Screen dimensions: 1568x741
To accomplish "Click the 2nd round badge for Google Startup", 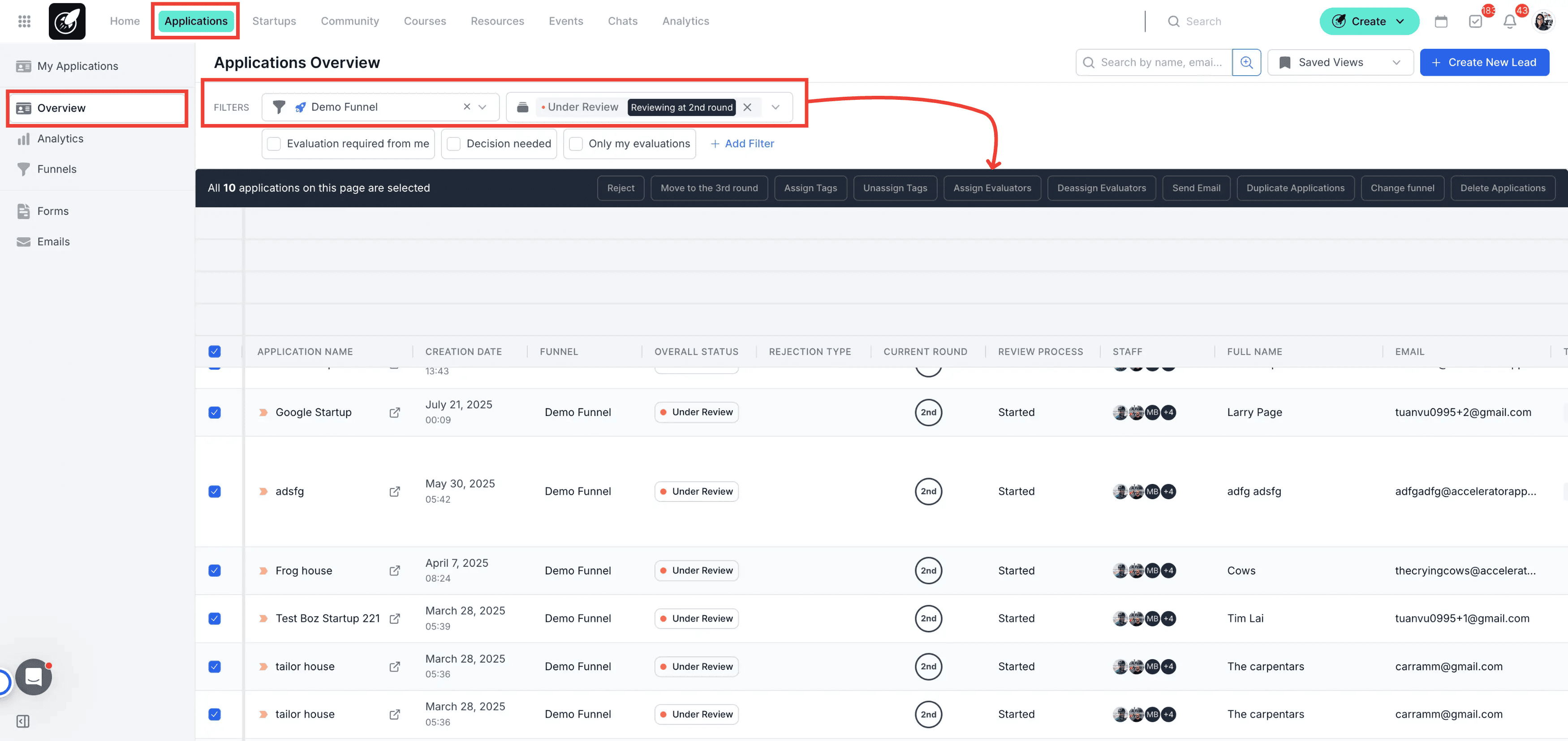I will 928,412.
